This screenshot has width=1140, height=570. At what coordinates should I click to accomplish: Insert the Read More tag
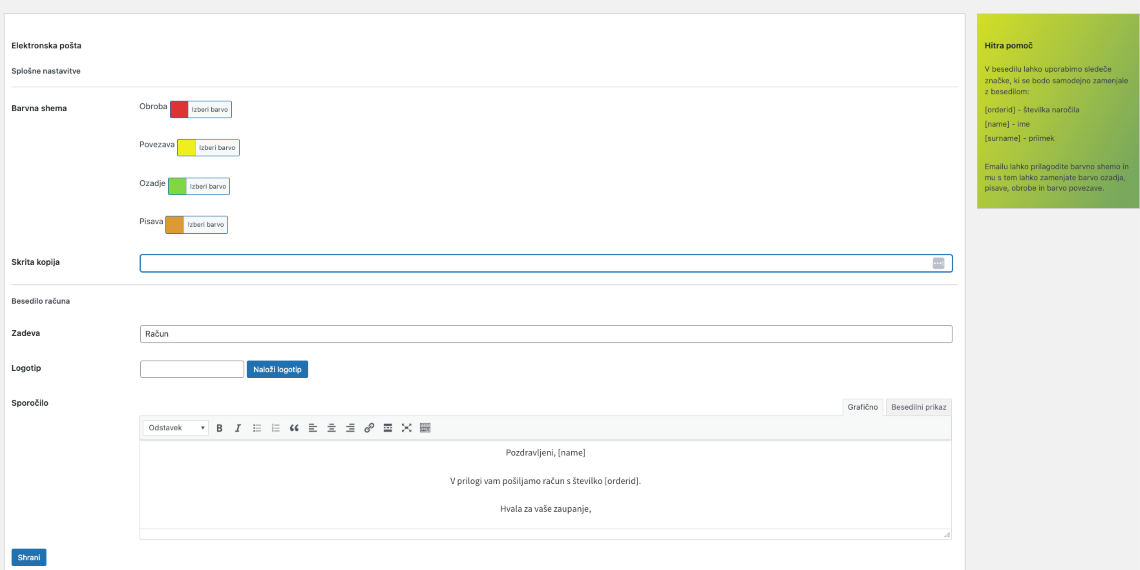[x=388, y=428]
